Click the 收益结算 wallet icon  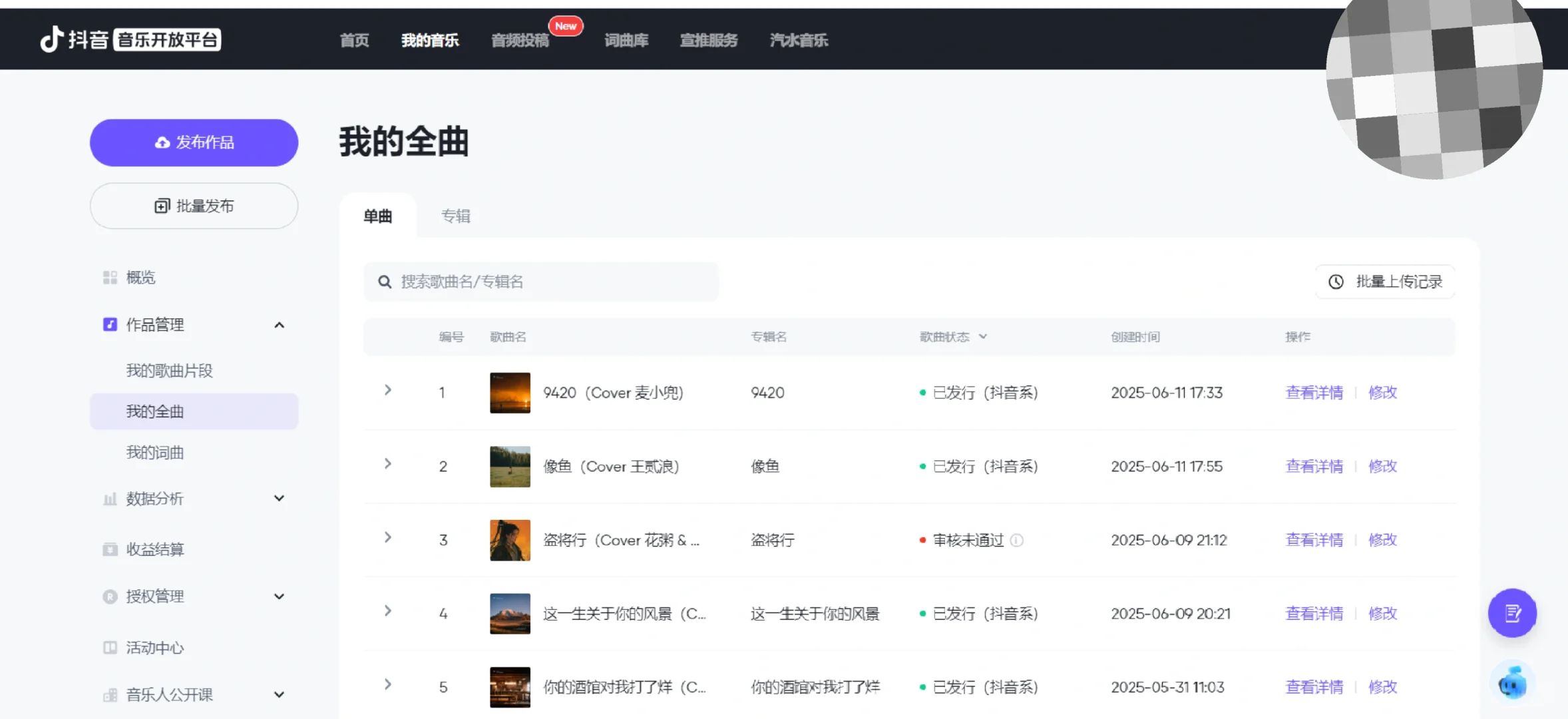(110, 549)
